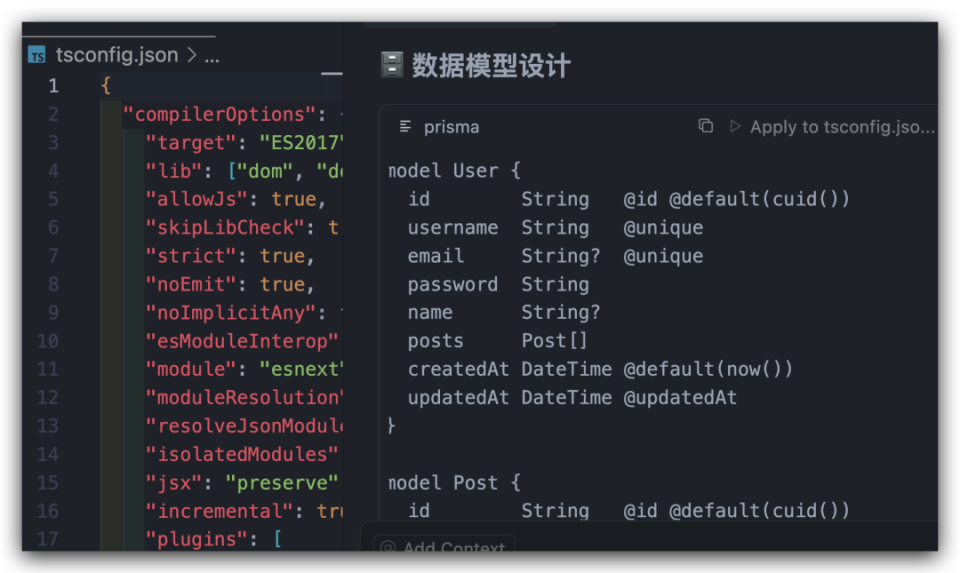This screenshot has width=960, height=573.
Task: Apply code to tsconfig.json
Action: [842, 127]
